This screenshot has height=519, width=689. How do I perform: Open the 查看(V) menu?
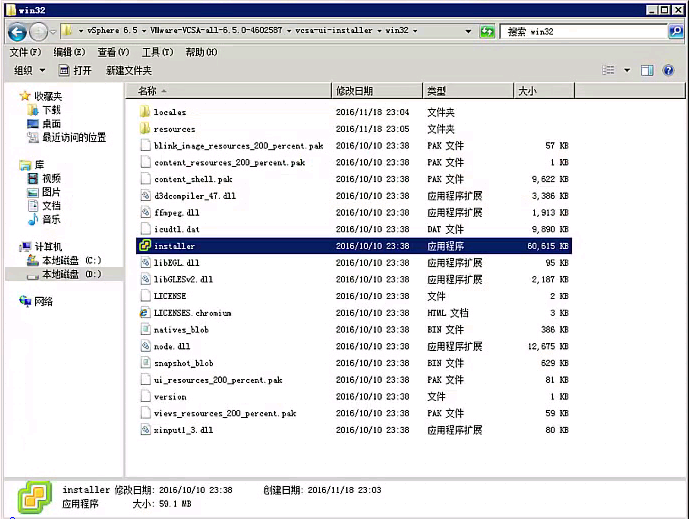[113, 52]
